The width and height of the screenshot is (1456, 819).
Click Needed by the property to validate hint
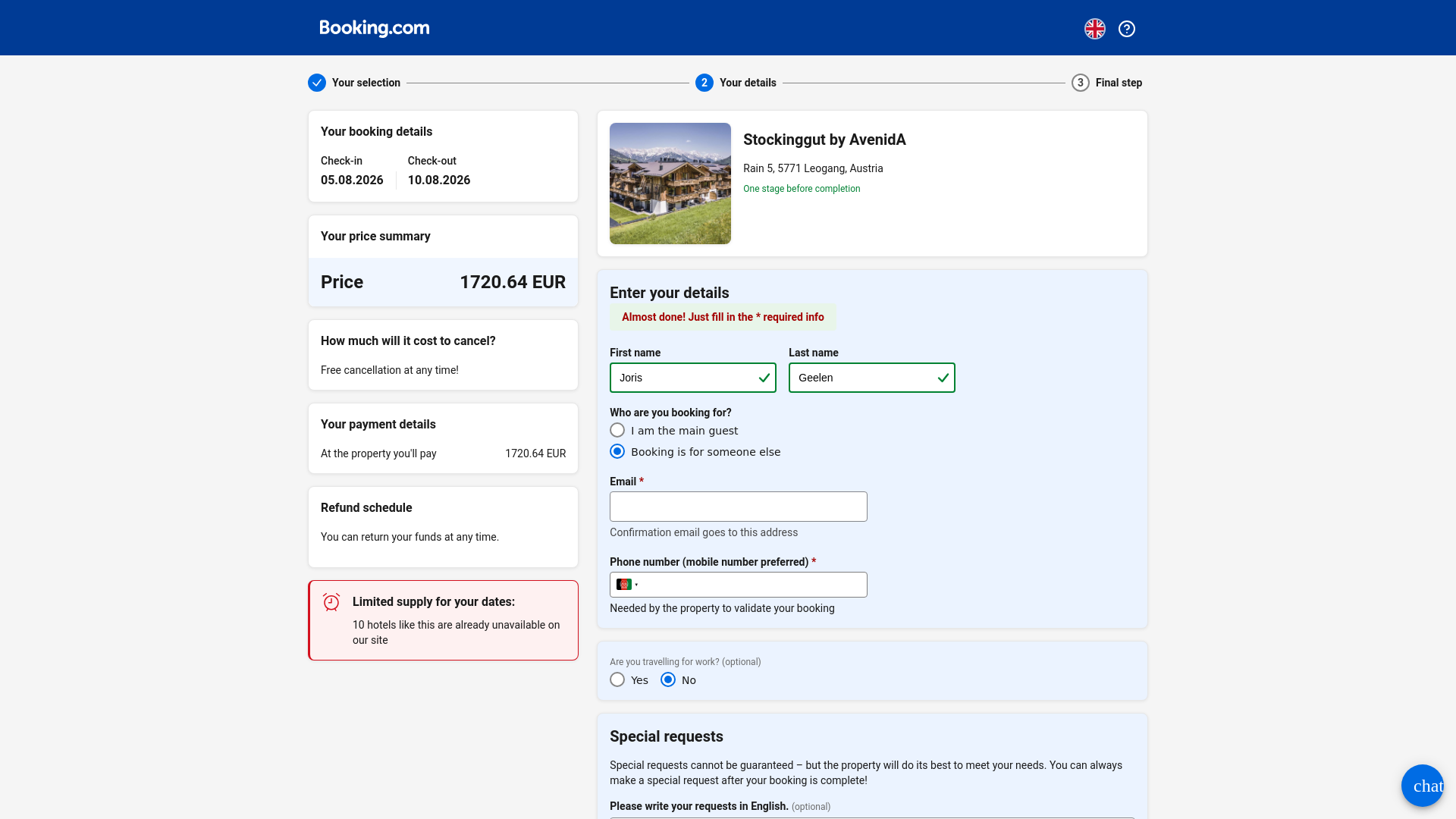point(722,608)
